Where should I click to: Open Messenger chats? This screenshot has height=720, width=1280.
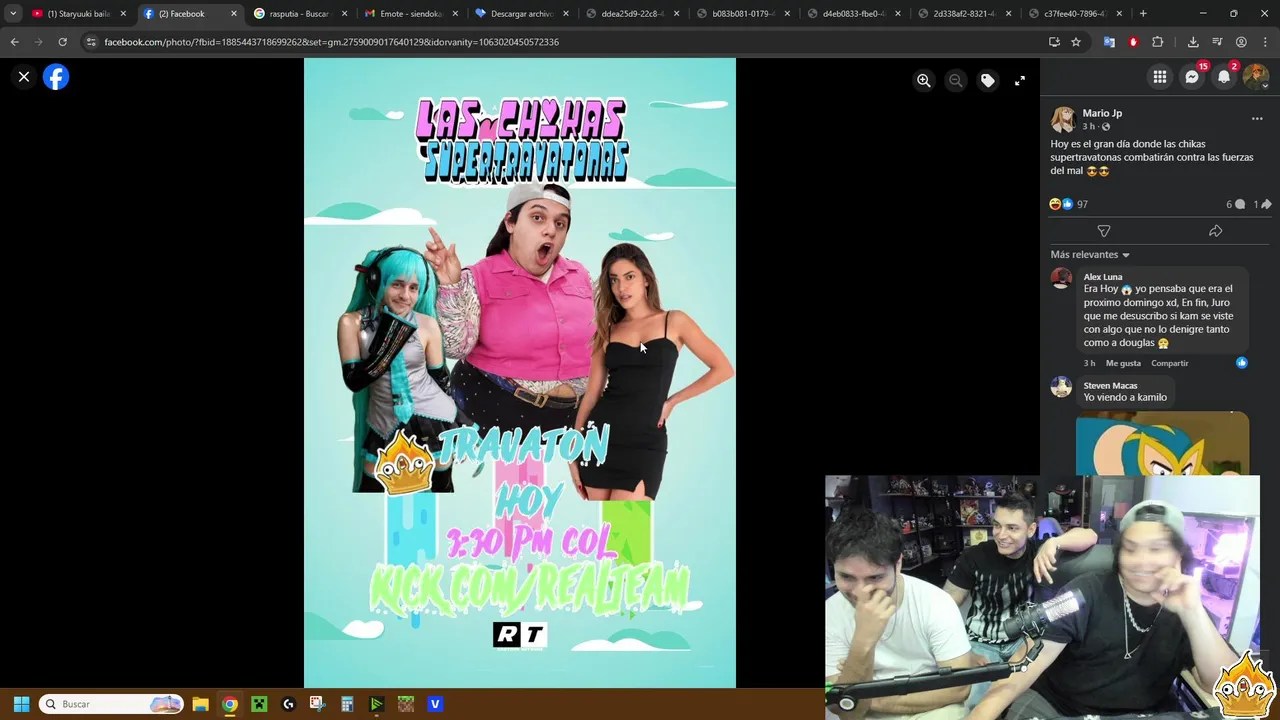[1192, 77]
